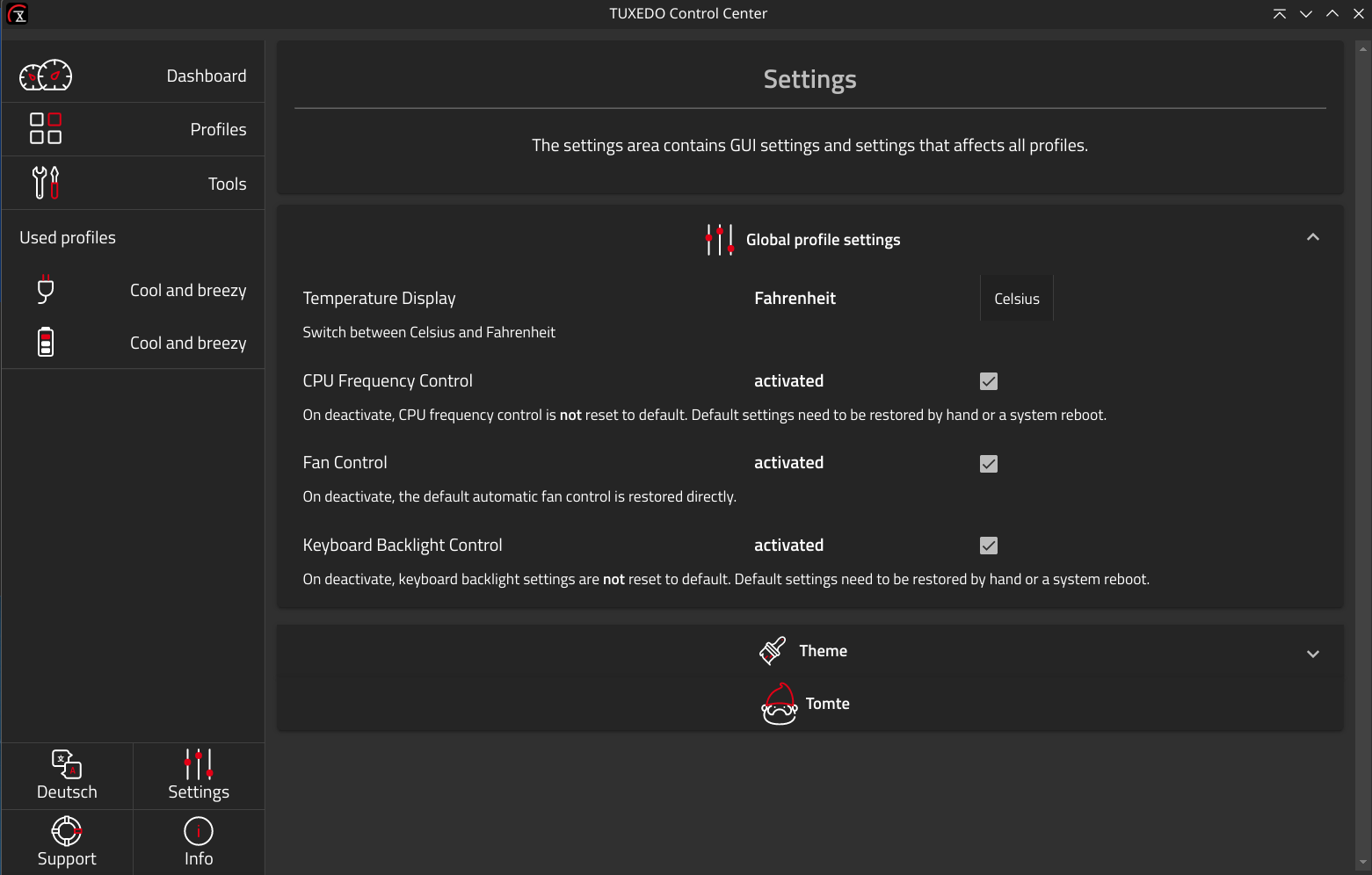
Task: Click the Theme section title
Action: click(x=824, y=651)
